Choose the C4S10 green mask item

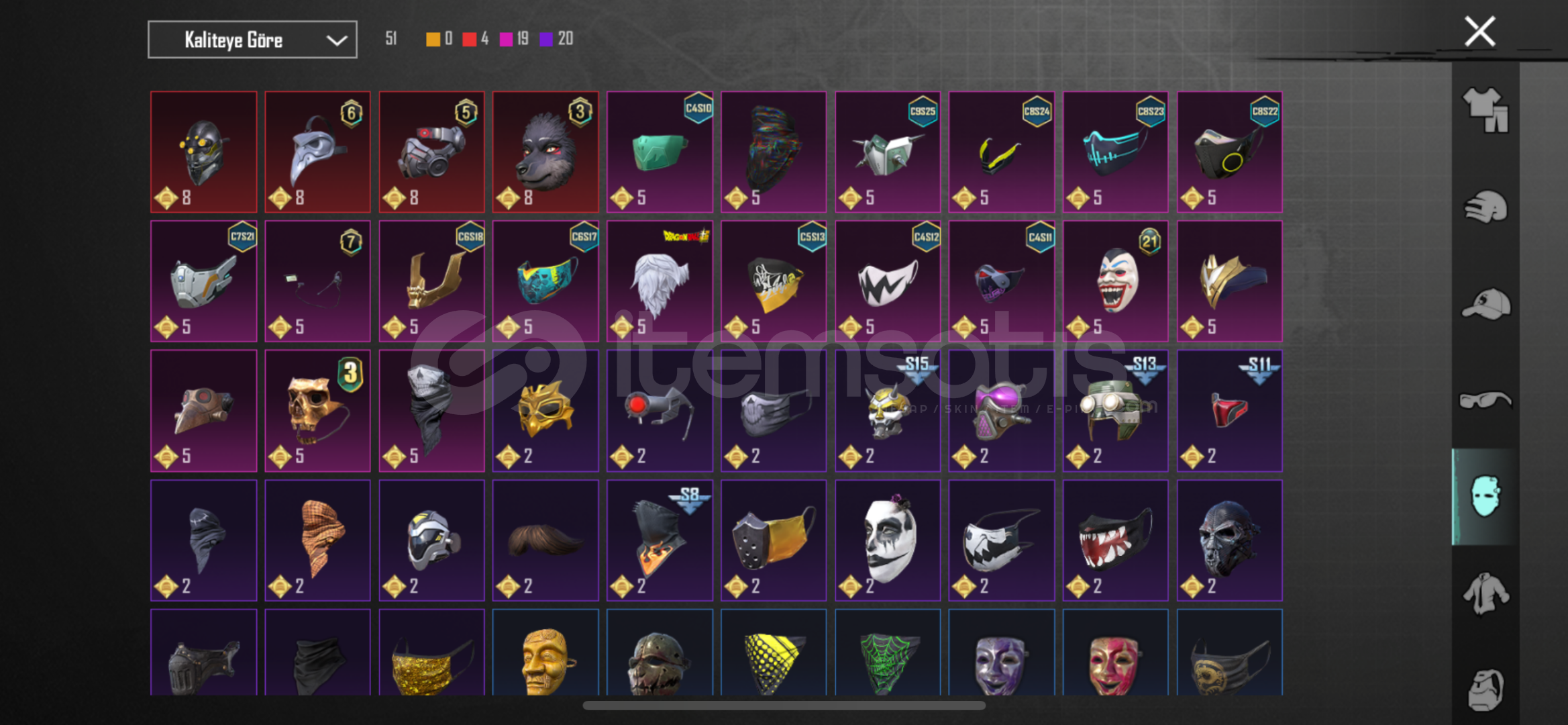[660, 152]
